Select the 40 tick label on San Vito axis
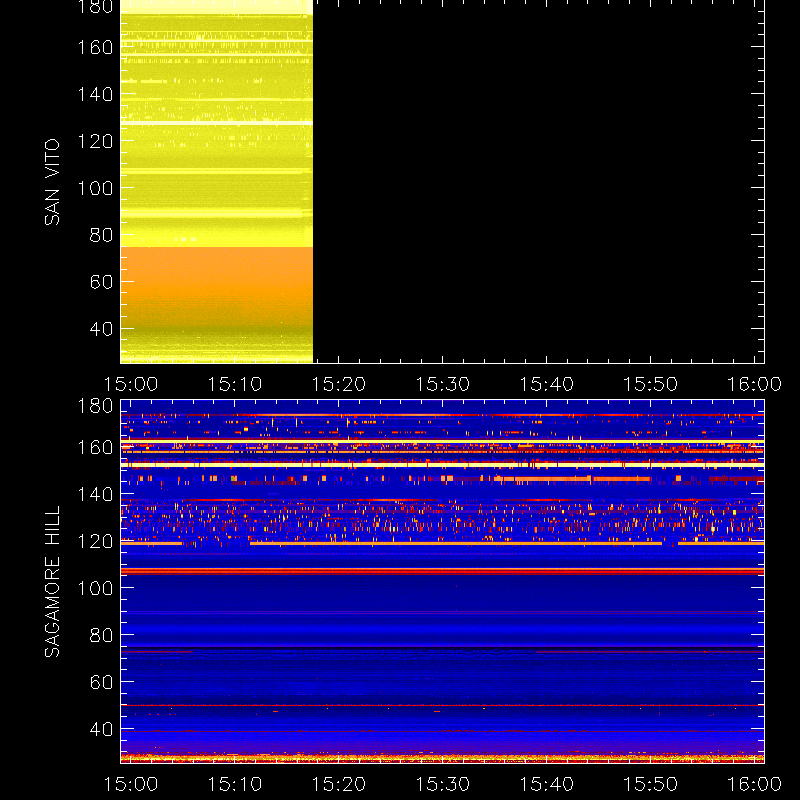 point(101,329)
